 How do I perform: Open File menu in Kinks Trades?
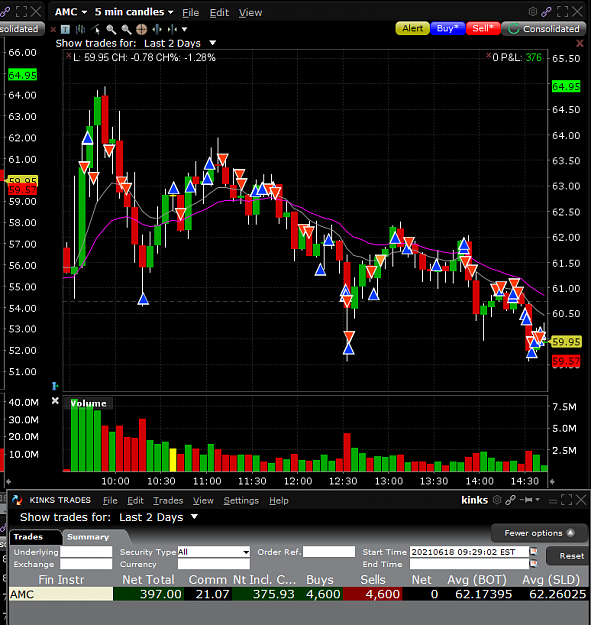(x=110, y=501)
